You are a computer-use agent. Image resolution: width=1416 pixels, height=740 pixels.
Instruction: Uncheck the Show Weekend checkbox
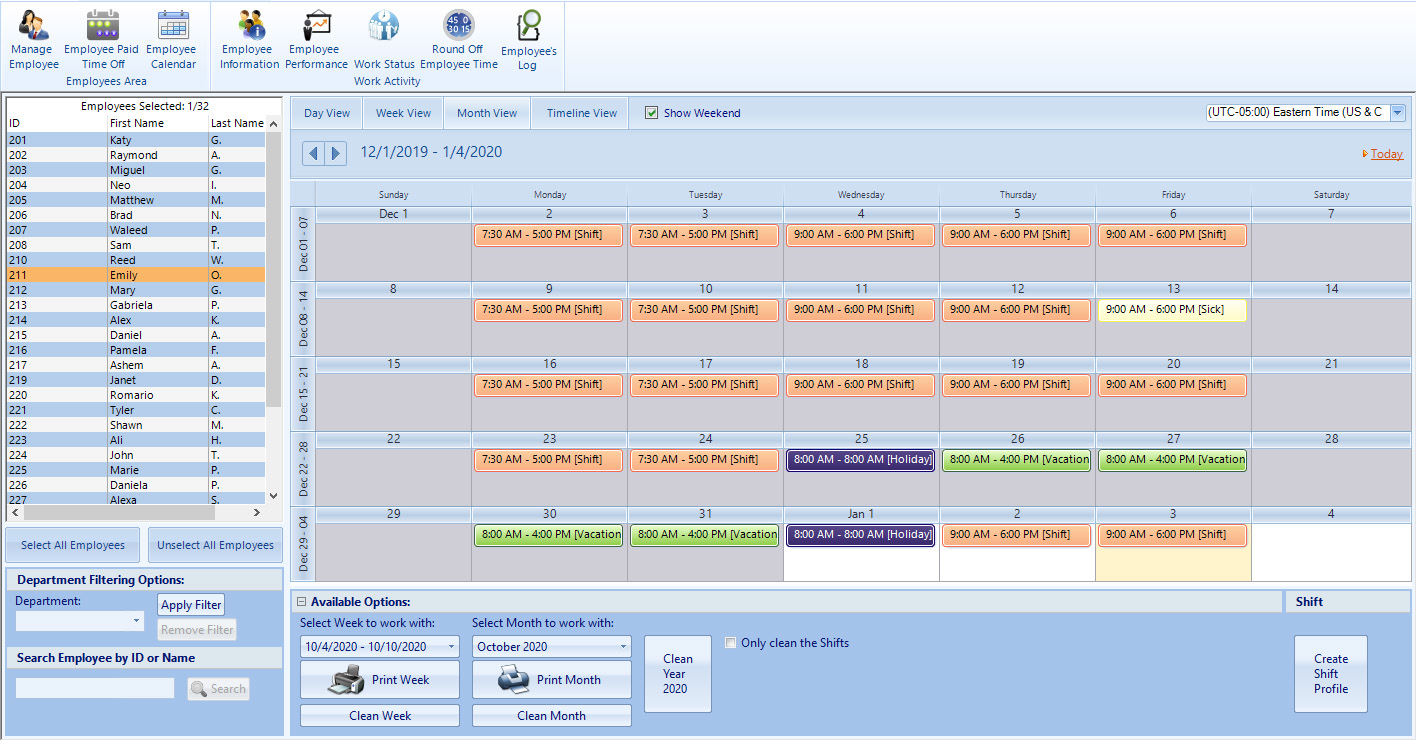[x=652, y=113]
